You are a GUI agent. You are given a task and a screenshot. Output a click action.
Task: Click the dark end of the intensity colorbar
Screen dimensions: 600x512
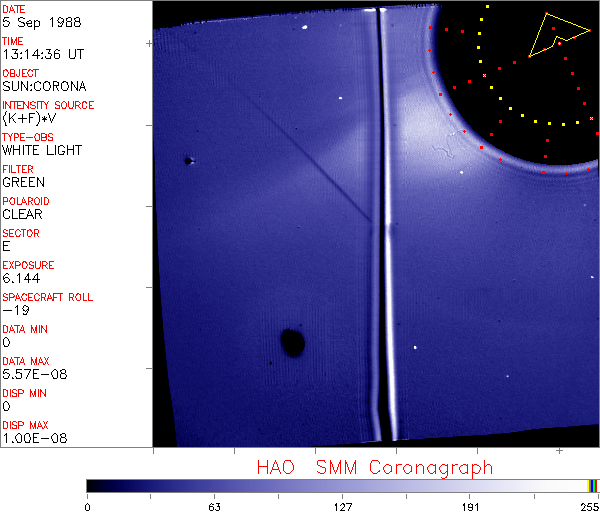click(x=94, y=486)
